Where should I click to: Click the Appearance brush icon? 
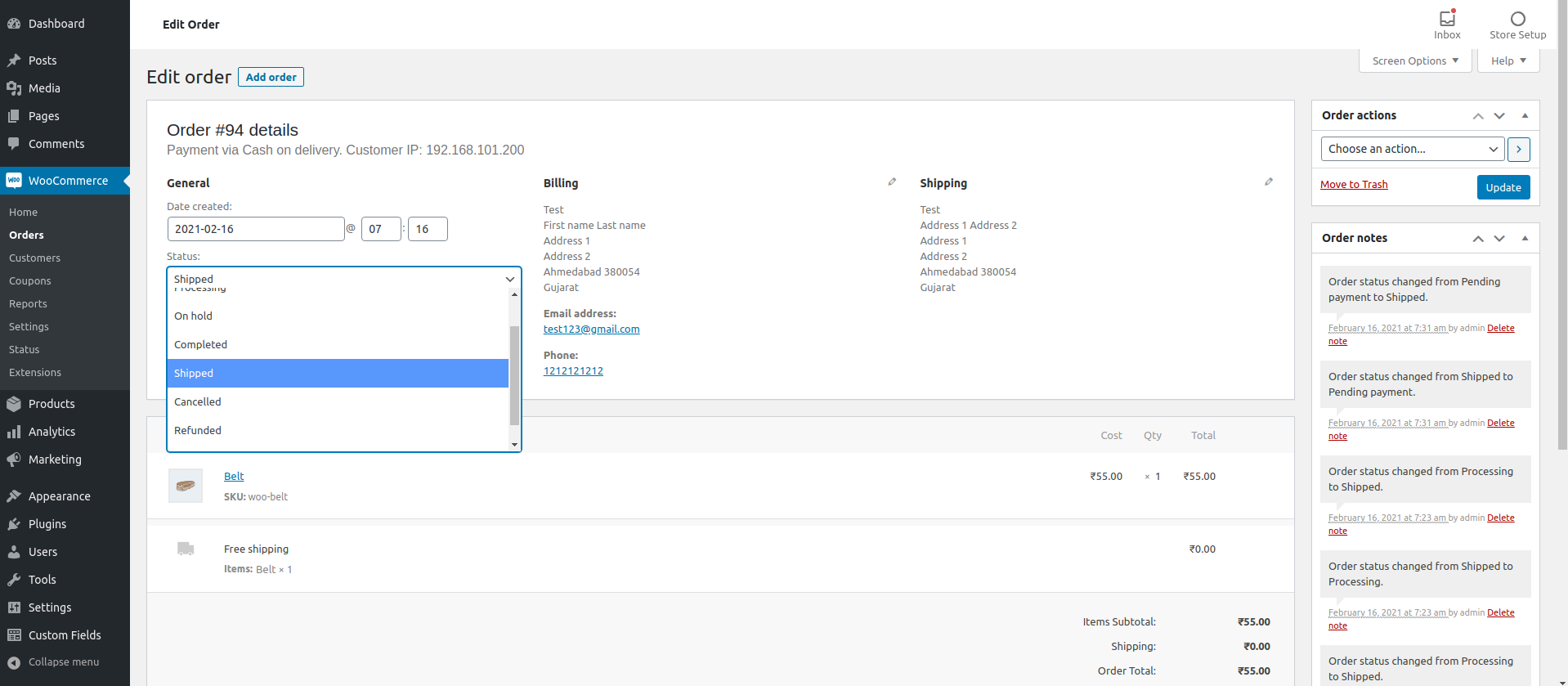pyautogui.click(x=14, y=496)
